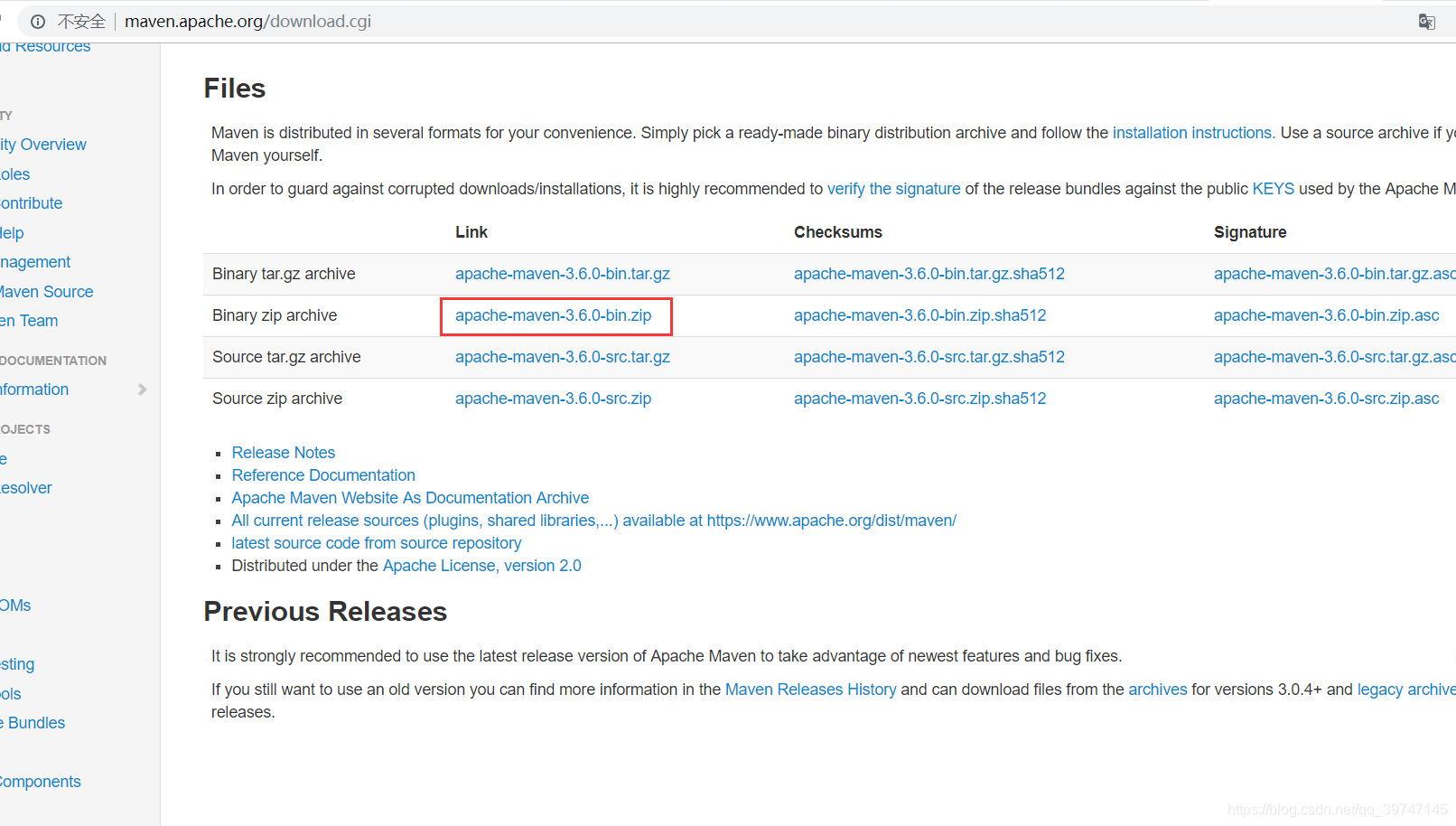Open Apache License, version 2.0 link
The width and height of the screenshot is (1456, 826).
482,566
